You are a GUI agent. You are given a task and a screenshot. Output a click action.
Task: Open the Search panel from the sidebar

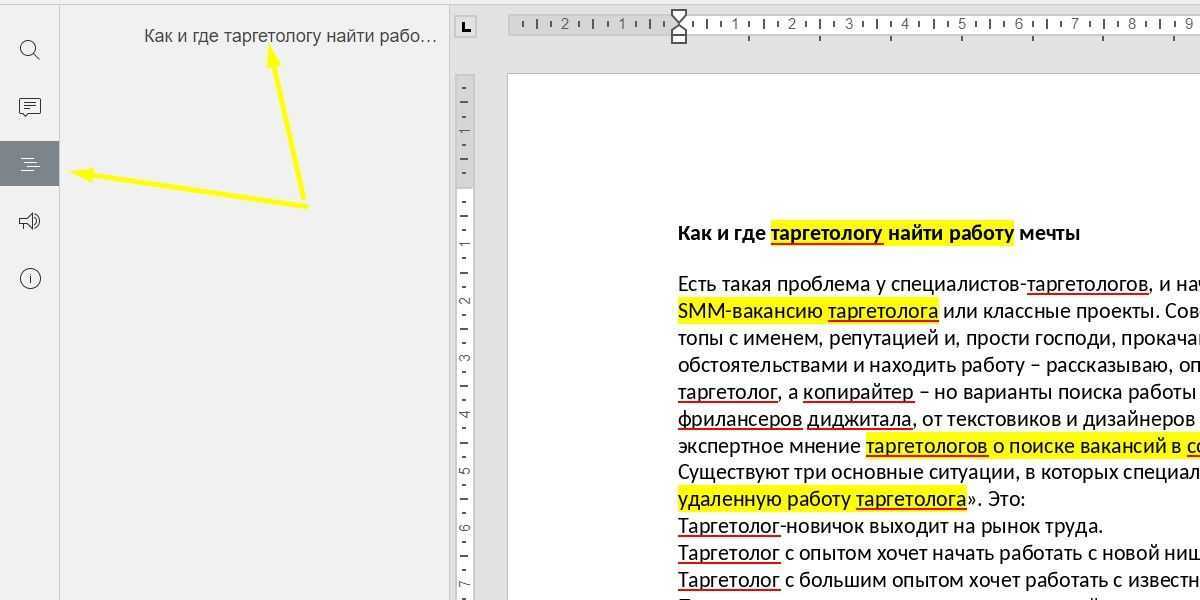tap(30, 50)
